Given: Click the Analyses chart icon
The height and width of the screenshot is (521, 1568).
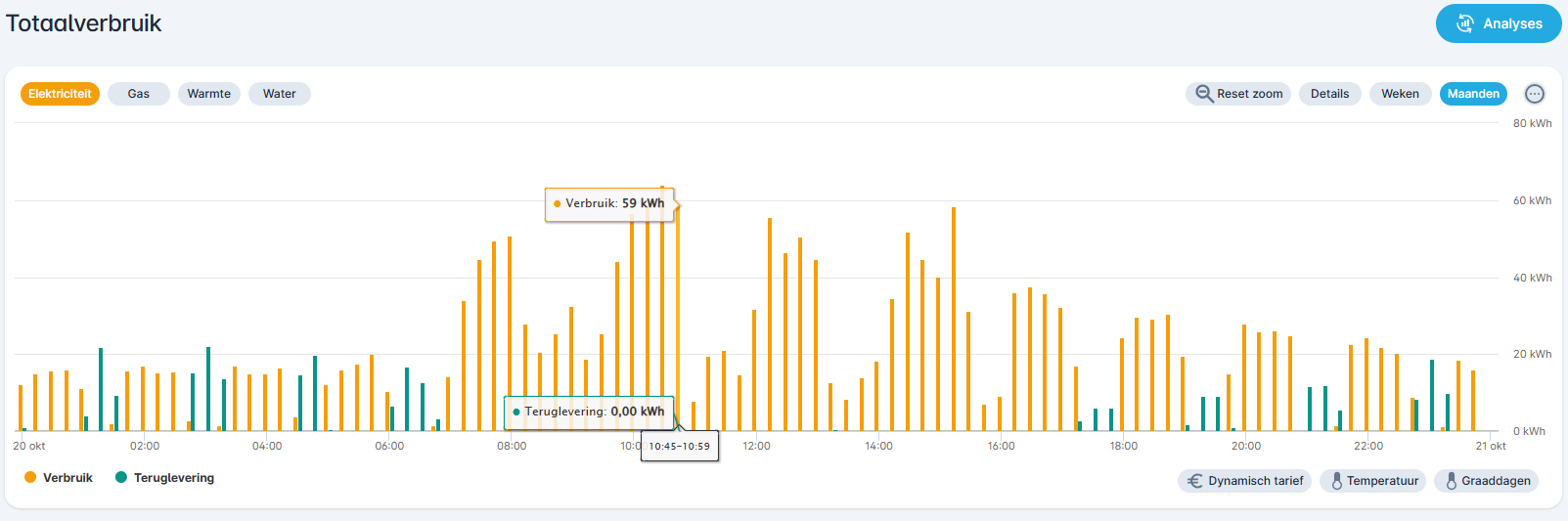Looking at the screenshot, I should (1464, 23).
